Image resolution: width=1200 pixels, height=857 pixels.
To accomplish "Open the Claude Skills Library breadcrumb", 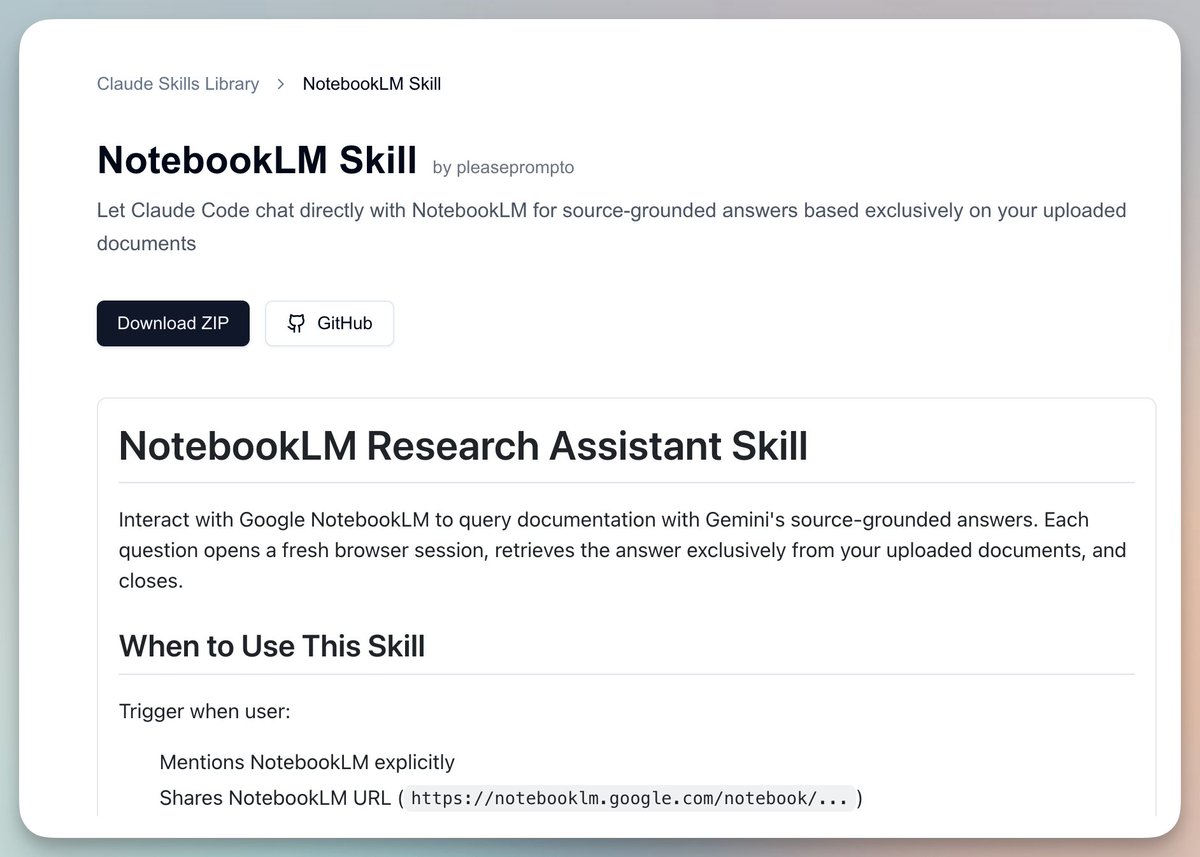I will (x=178, y=84).
